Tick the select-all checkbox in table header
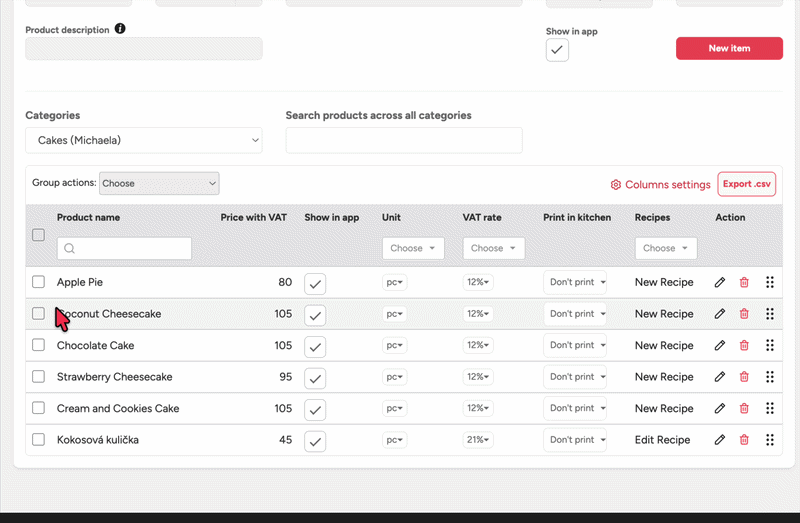800x523 pixels. click(38, 235)
